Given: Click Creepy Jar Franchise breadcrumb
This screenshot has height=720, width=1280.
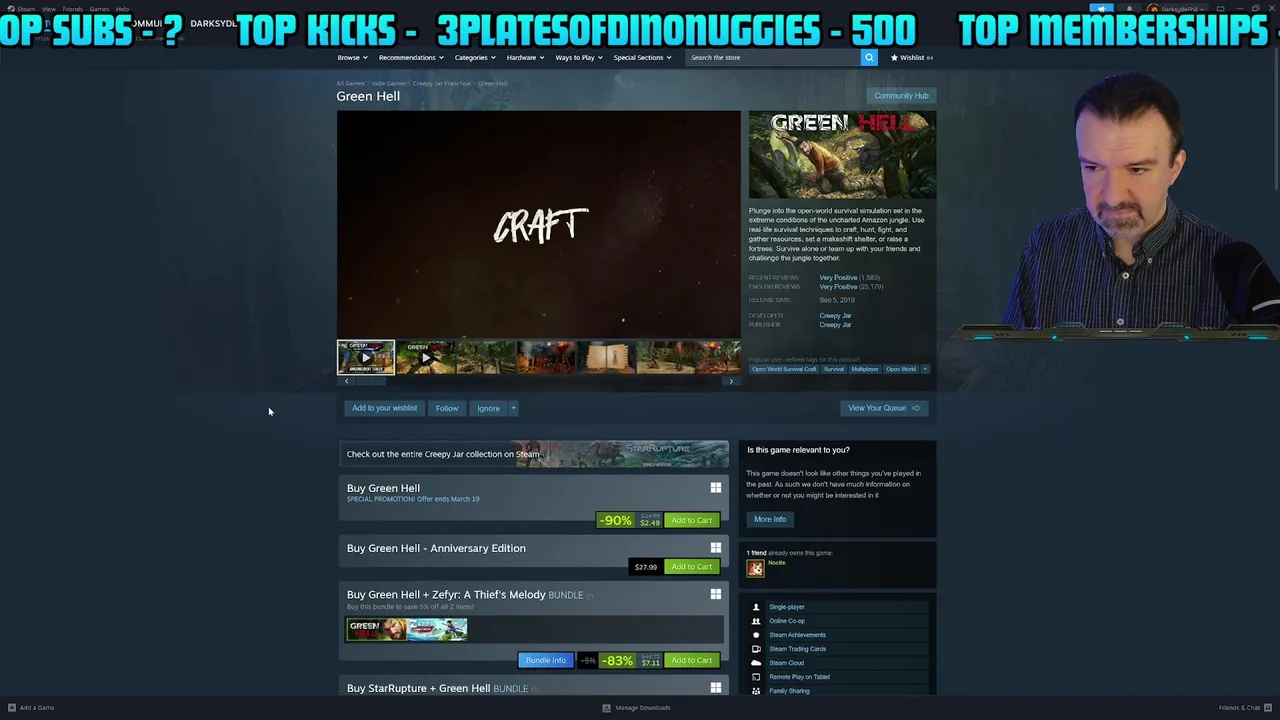Looking at the screenshot, I should pyautogui.click(x=442, y=83).
